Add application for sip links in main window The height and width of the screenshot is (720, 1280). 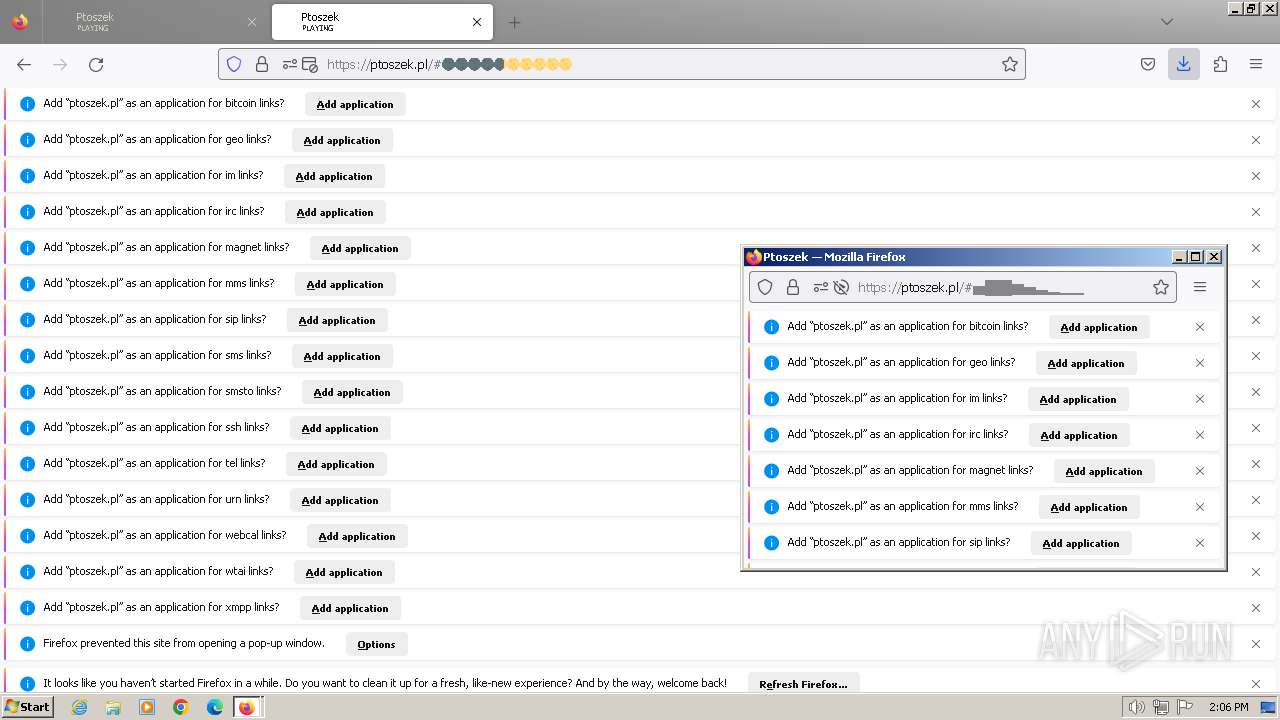337,320
